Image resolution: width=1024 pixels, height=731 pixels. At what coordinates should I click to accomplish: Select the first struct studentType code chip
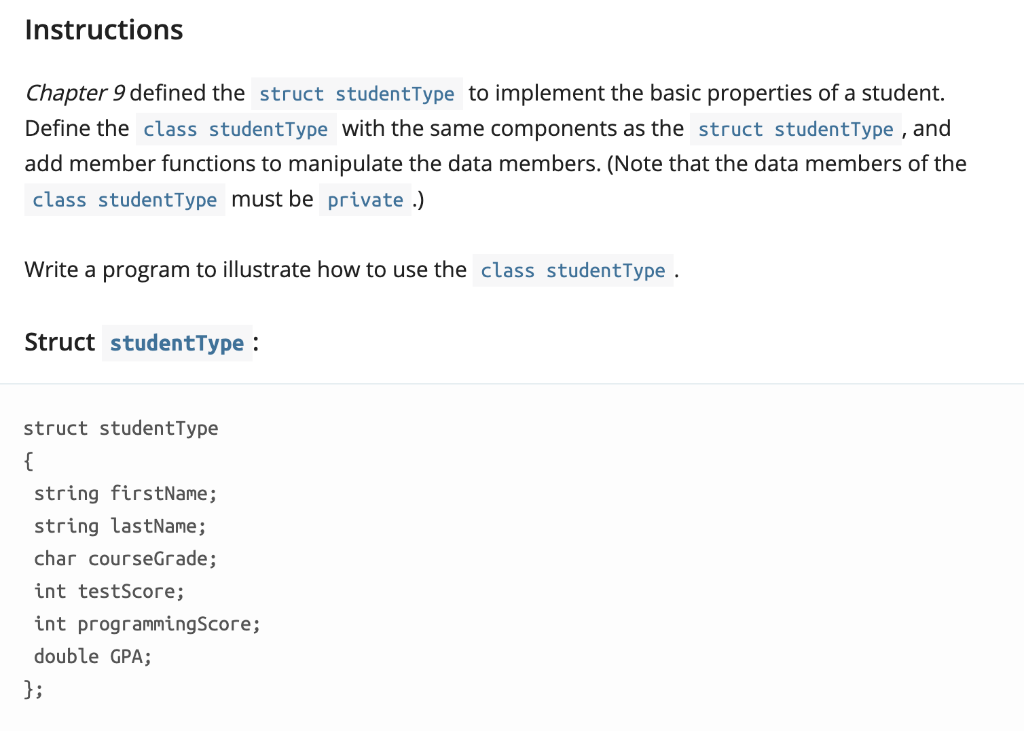point(357,93)
